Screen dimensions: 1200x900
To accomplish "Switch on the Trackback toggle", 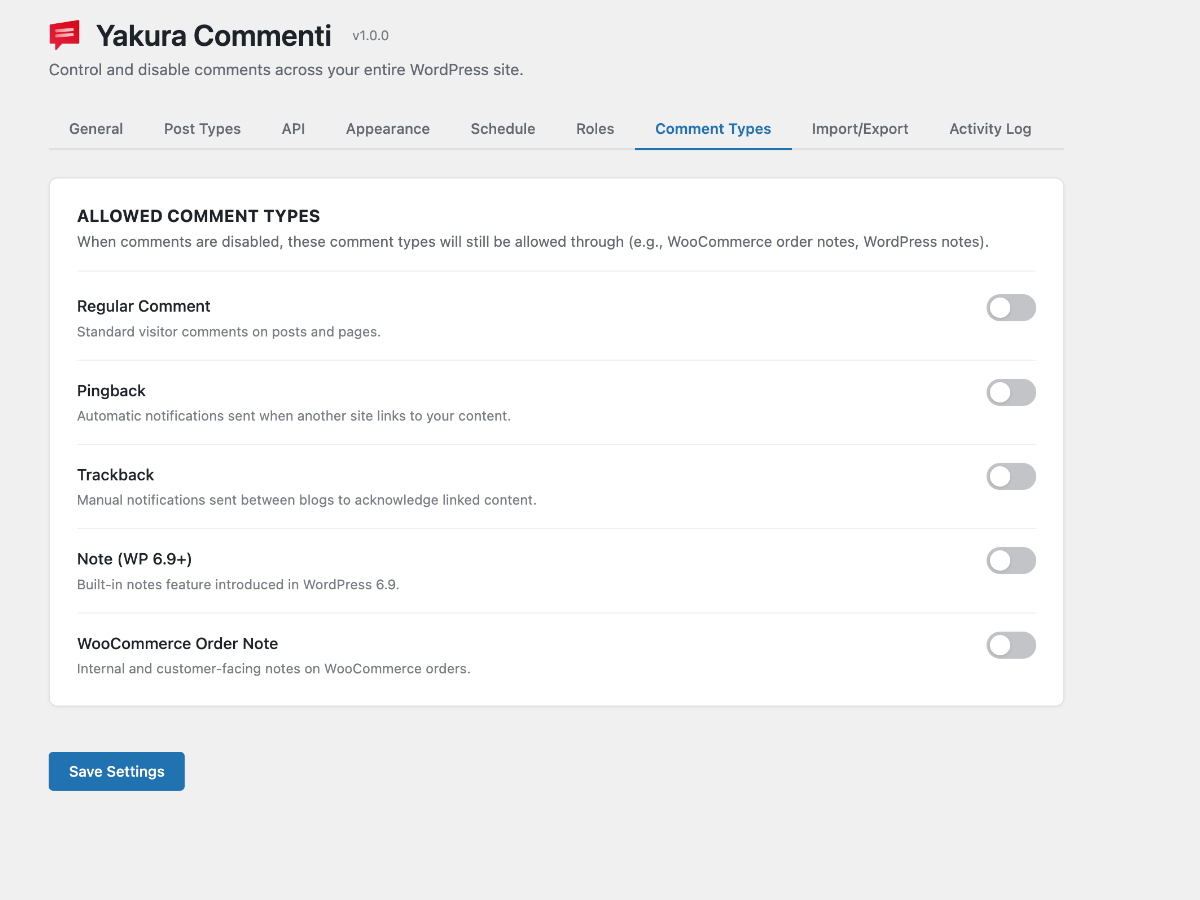I will [1011, 477].
